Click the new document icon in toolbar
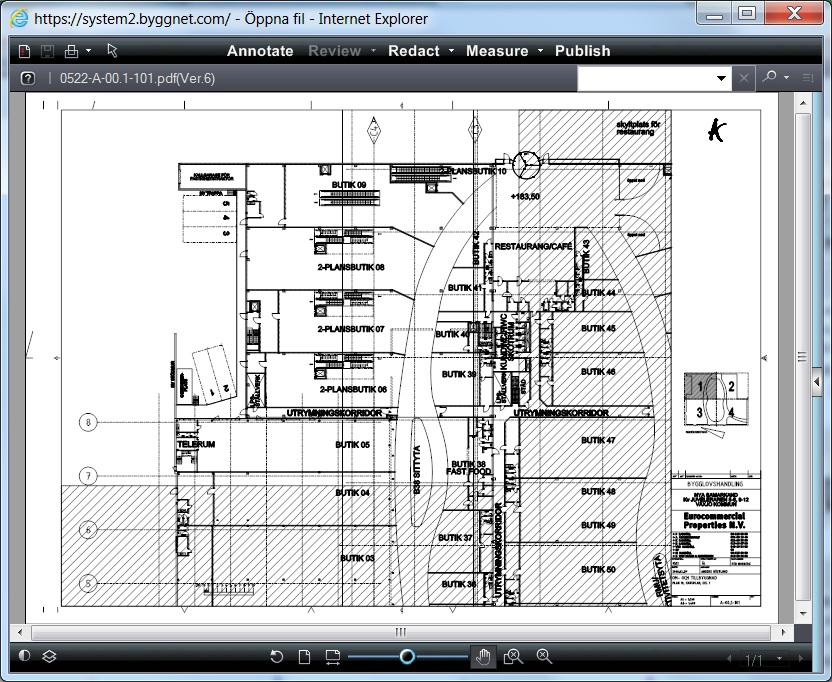The width and height of the screenshot is (832, 682). point(24,51)
